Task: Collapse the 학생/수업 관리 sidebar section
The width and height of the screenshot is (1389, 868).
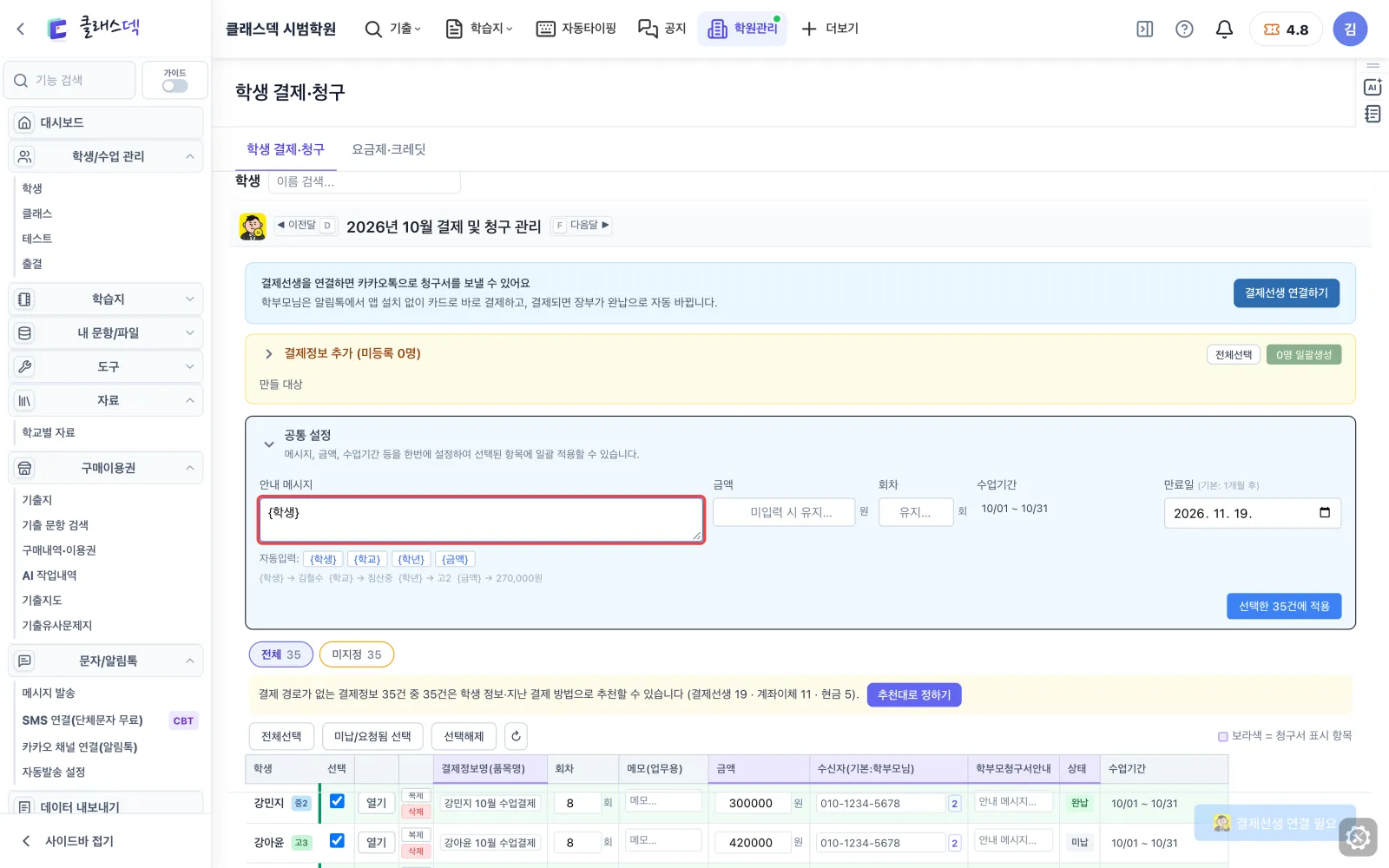Action: (106, 156)
